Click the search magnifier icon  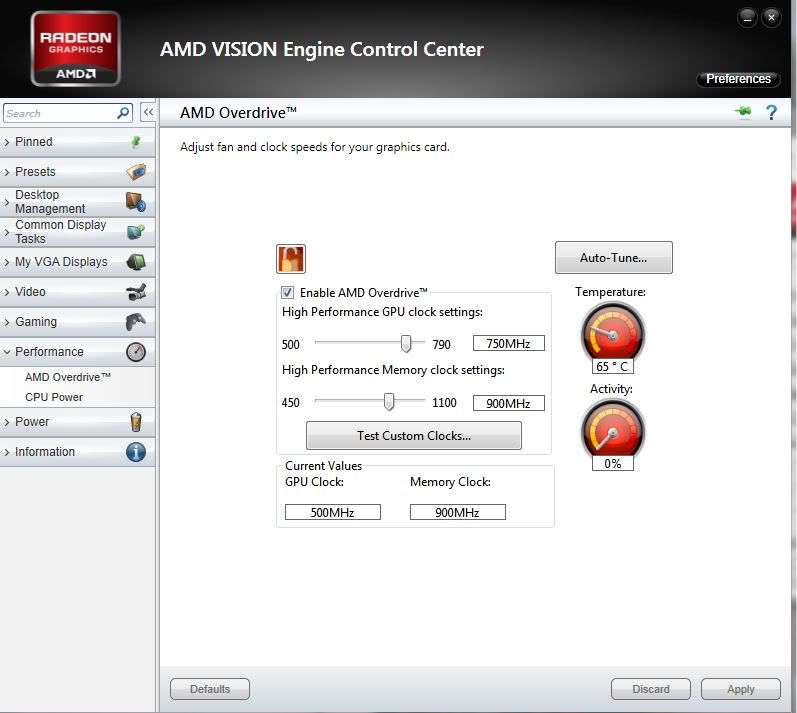tap(122, 113)
